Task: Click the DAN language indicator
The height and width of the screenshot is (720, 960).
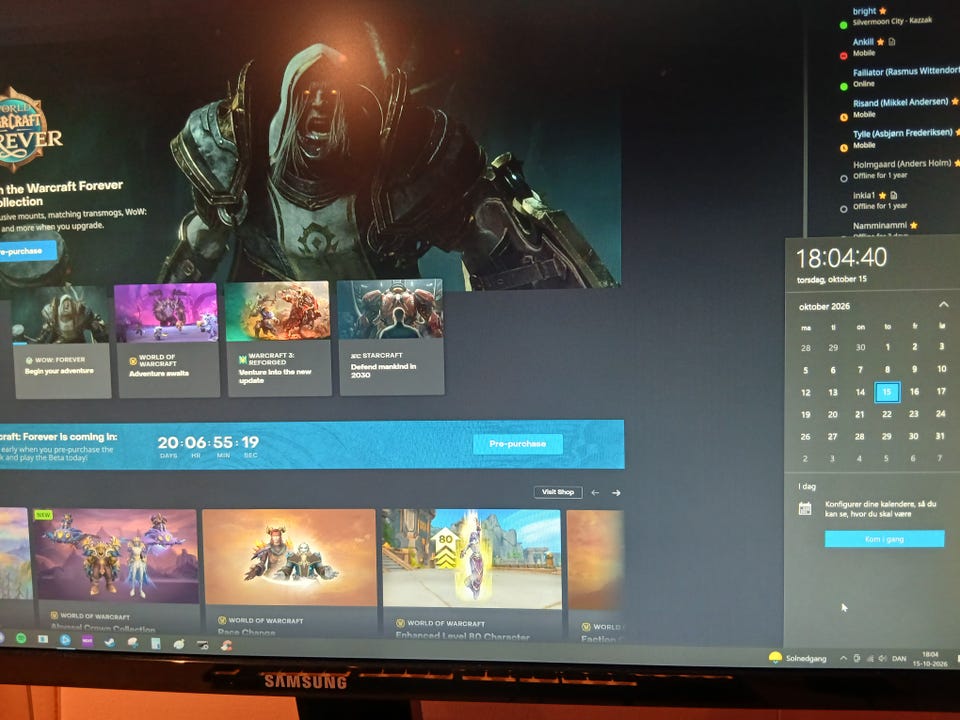Action: tap(899, 659)
